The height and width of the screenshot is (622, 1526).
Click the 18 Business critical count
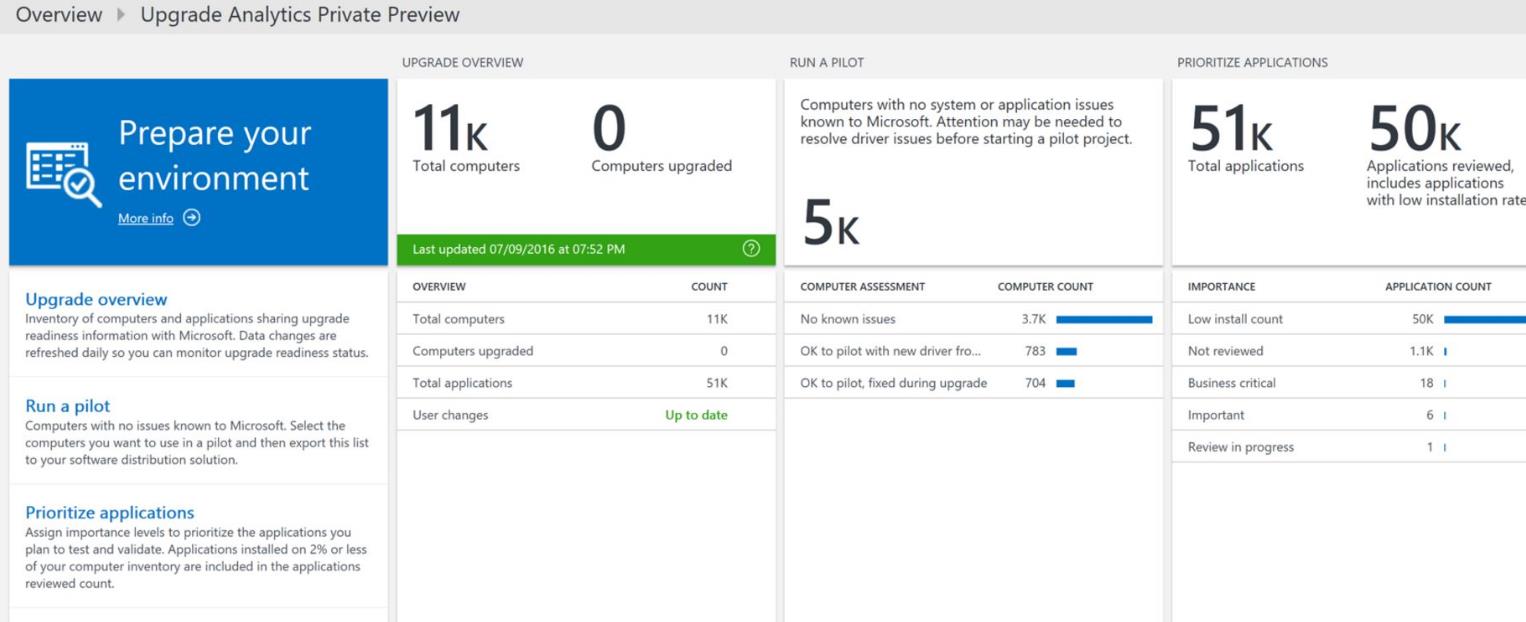(x=1427, y=383)
